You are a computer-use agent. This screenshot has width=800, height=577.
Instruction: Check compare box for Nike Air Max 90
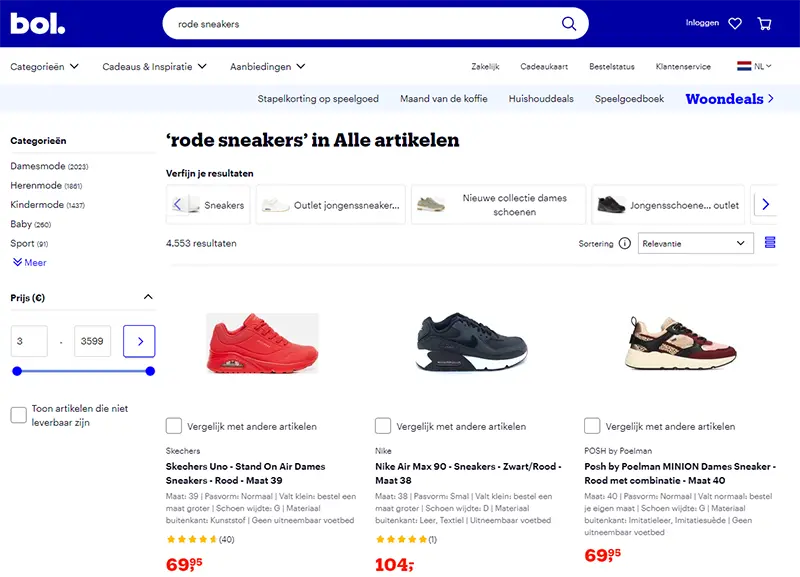(x=383, y=426)
